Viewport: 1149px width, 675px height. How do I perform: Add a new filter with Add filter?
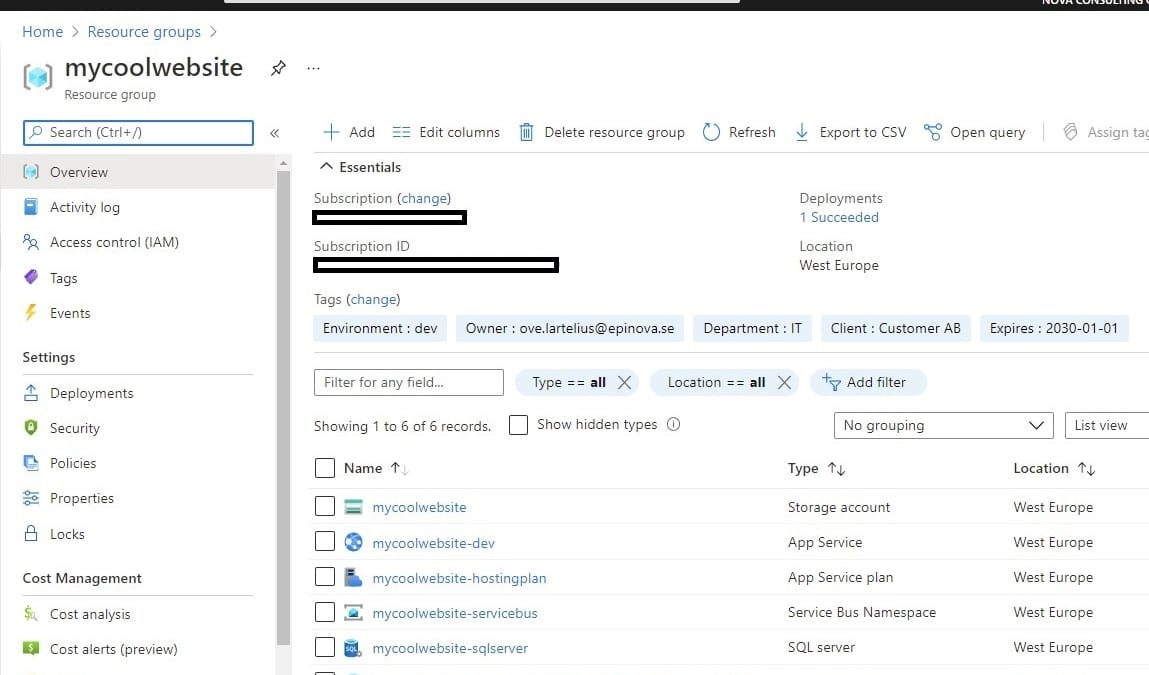(x=868, y=381)
